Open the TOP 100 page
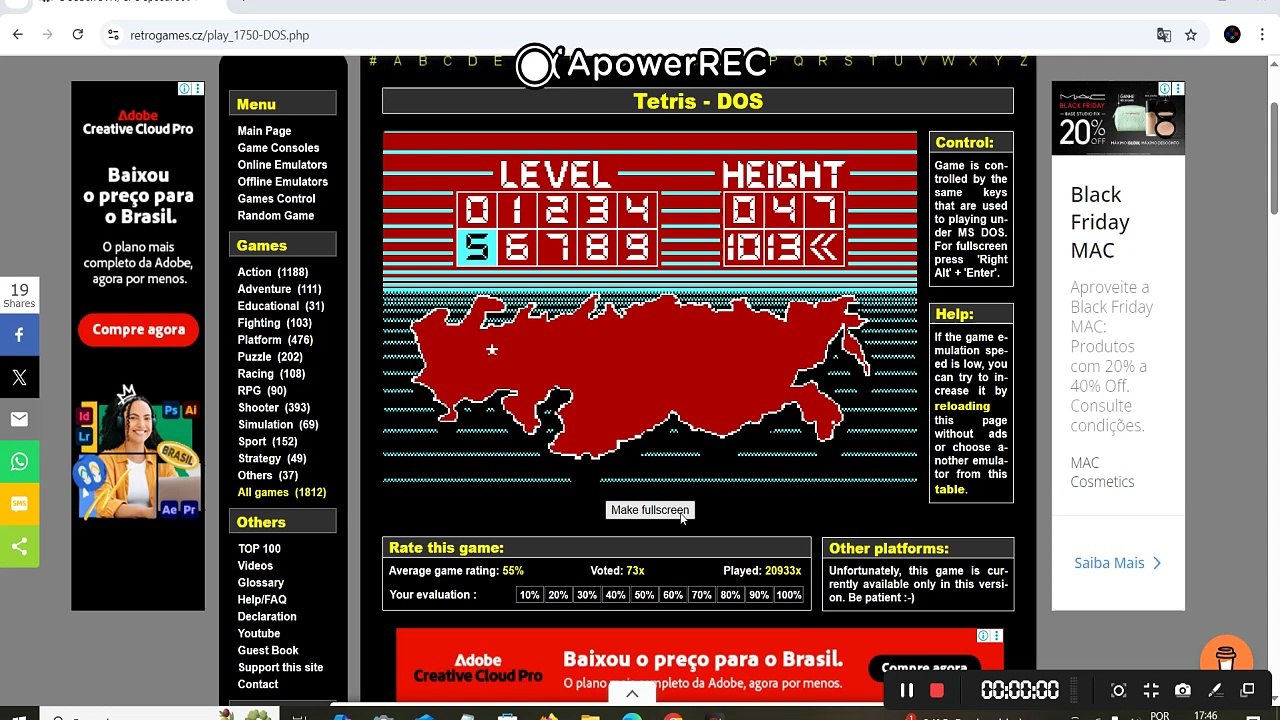Viewport: 1280px width, 720px height. 259,549
